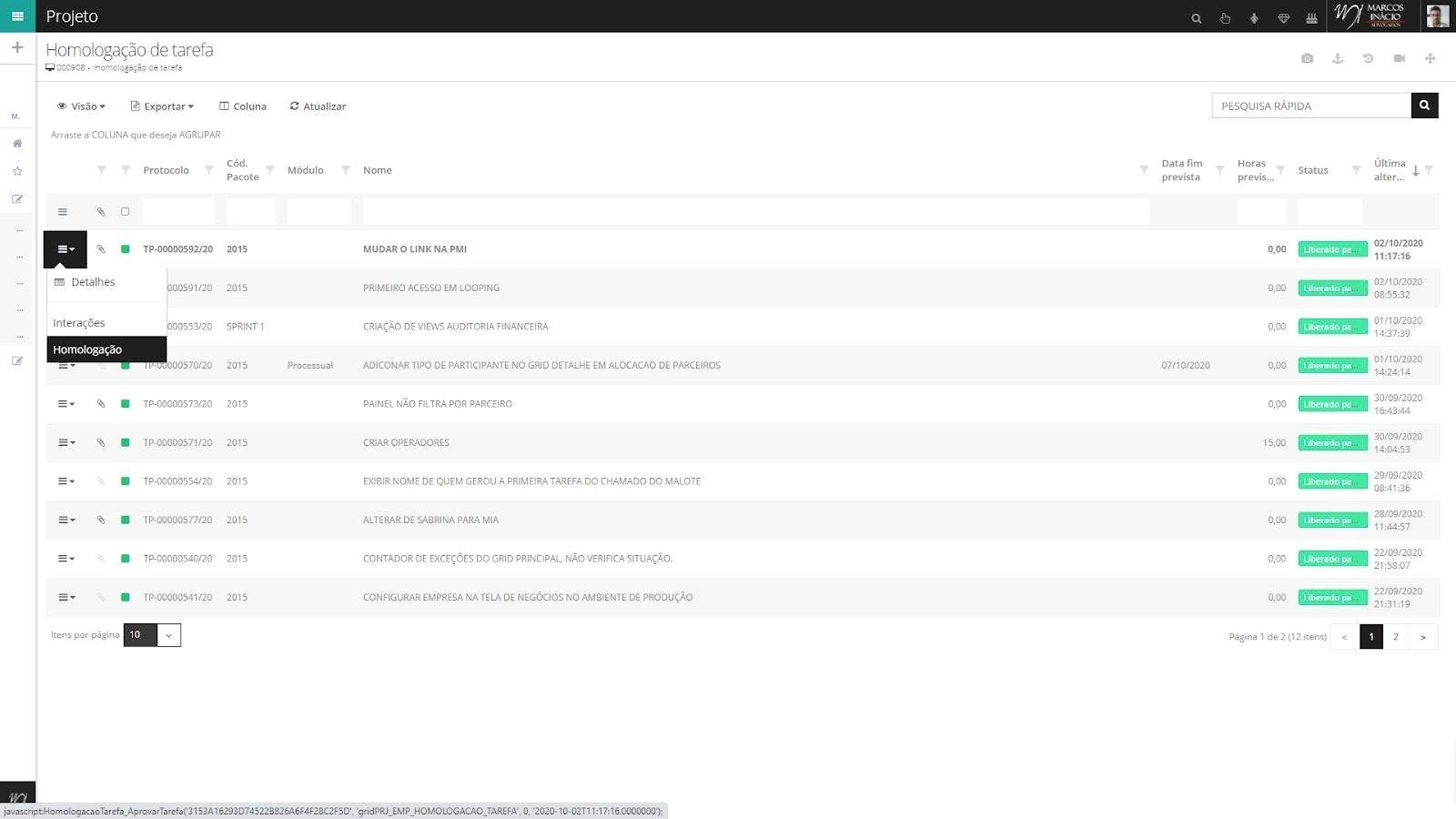Image resolution: width=1456 pixels, height=819 pixels.
Task: Click the dark quick search button
Action: click(x=1425, y=106)
